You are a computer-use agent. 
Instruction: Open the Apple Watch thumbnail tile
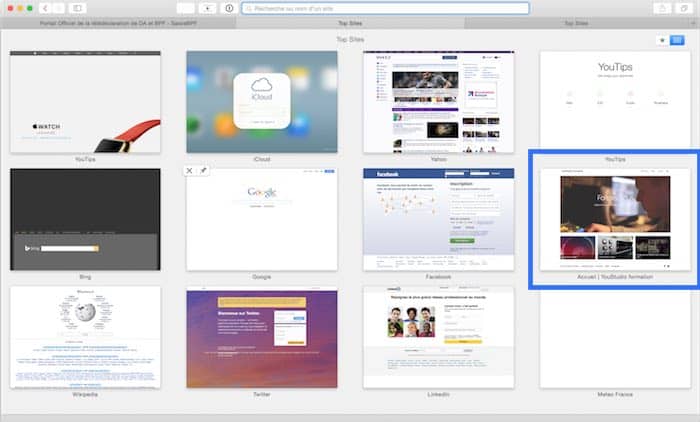tap(85, 102)
